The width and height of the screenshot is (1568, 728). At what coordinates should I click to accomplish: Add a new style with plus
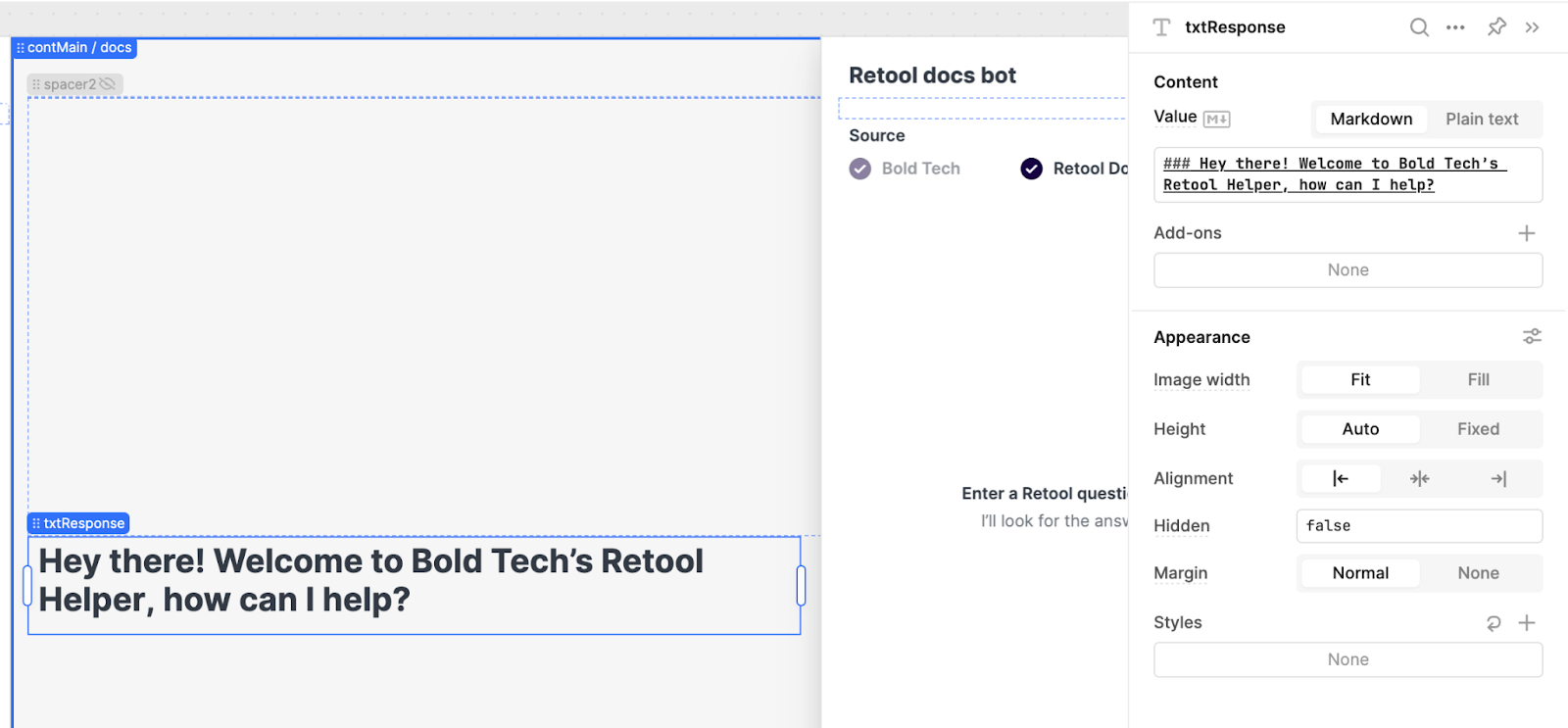[1526, 623]
